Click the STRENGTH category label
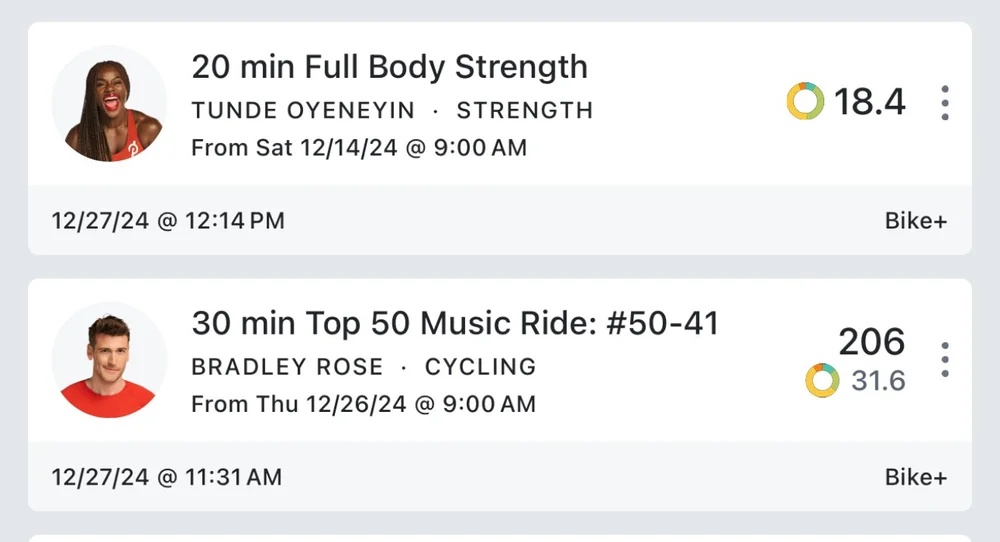This screenshot has width=1000, height=542. (525, 110)
